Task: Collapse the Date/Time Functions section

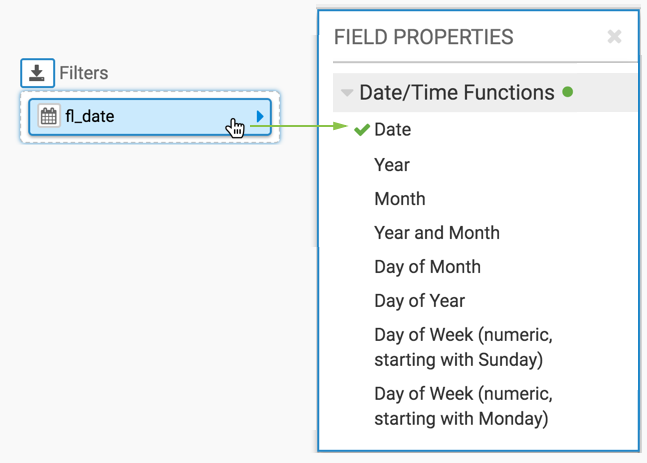Action: 347,93
